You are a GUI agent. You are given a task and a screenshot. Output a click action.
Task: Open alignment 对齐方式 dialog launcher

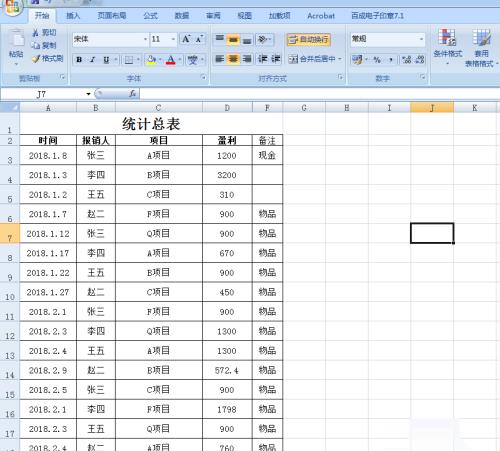(340, 77)
